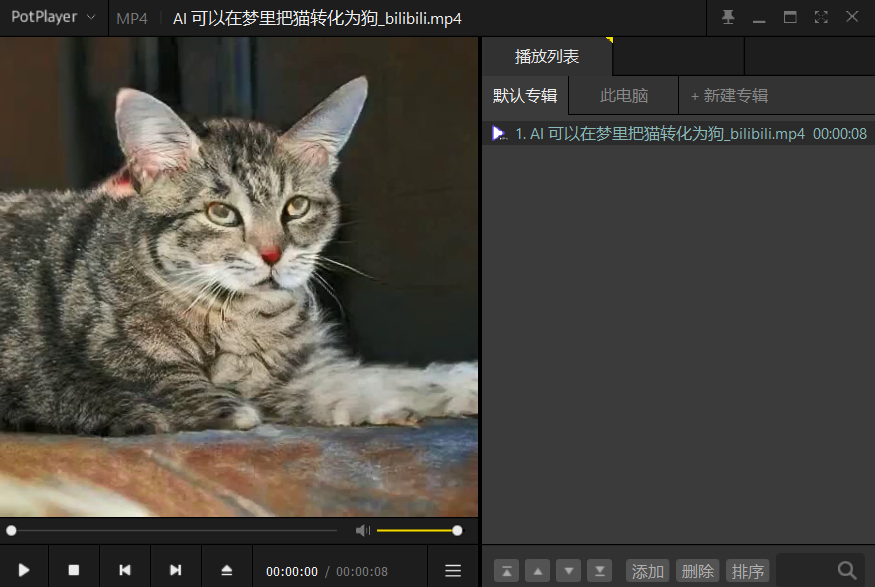Close the PotPlayer window
The width and height of the screenshot is (875, 587).
(x=852, y=17)
